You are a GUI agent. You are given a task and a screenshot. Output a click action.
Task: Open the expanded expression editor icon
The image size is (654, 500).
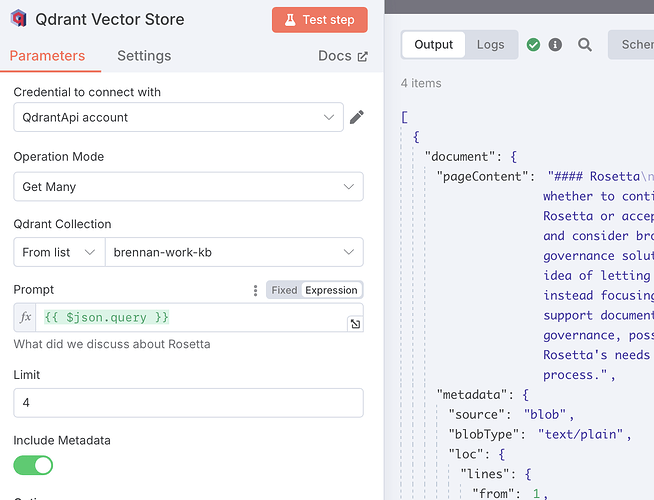(355, 324)
